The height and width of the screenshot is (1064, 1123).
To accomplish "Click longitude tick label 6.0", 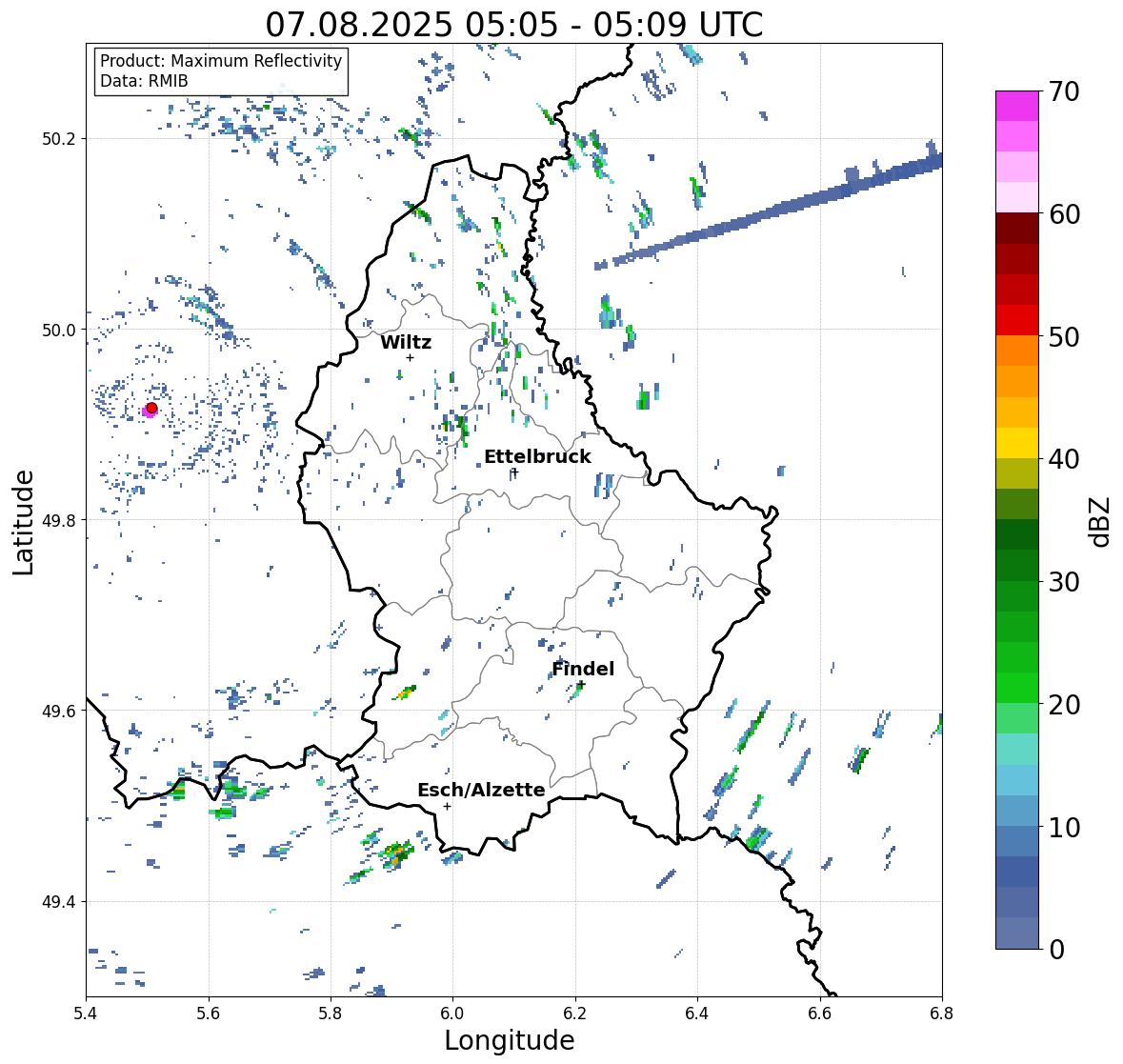I will 452,1013.
